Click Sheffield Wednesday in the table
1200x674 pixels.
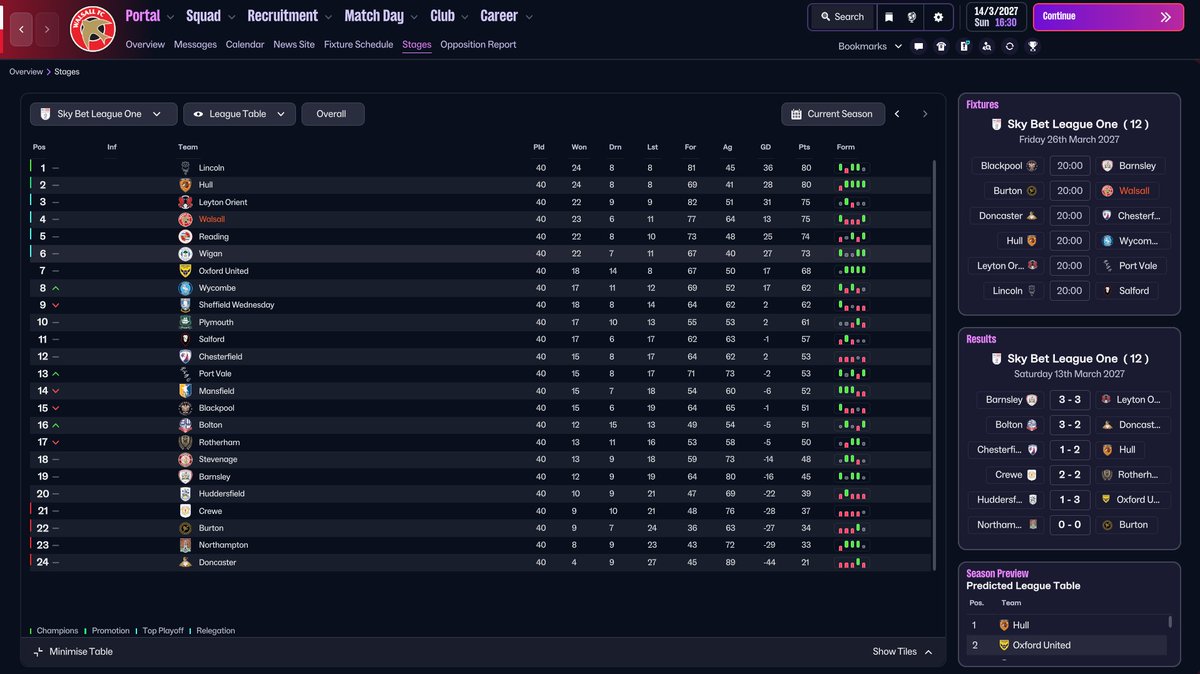[236, 305]
